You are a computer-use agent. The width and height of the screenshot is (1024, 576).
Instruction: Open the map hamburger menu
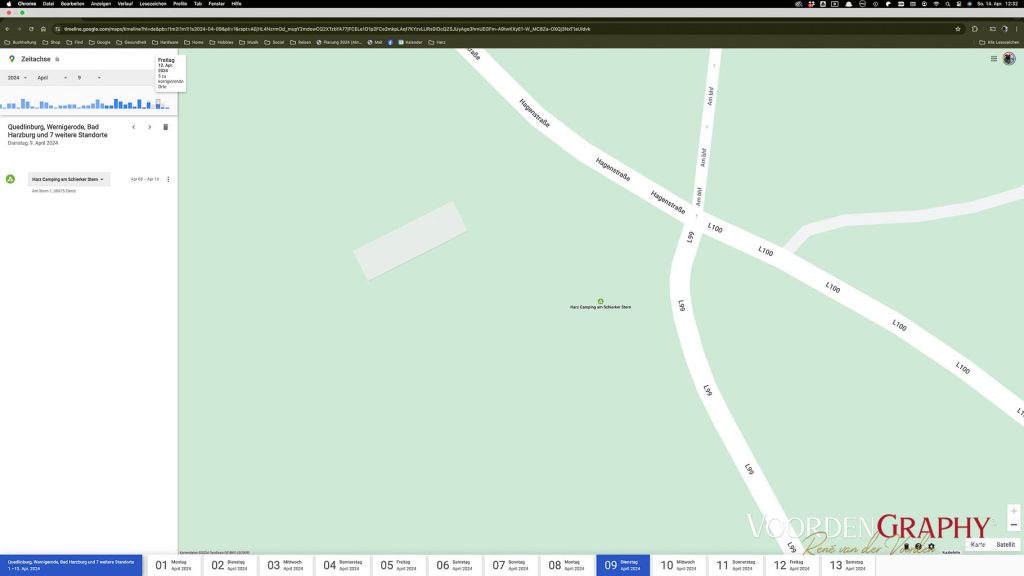(993, 59)
